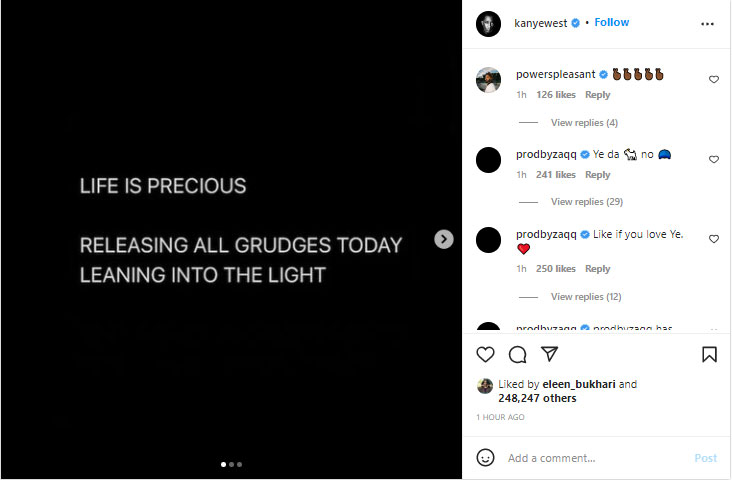Like the 'Like if you love Ye' comment

(713, 239)
